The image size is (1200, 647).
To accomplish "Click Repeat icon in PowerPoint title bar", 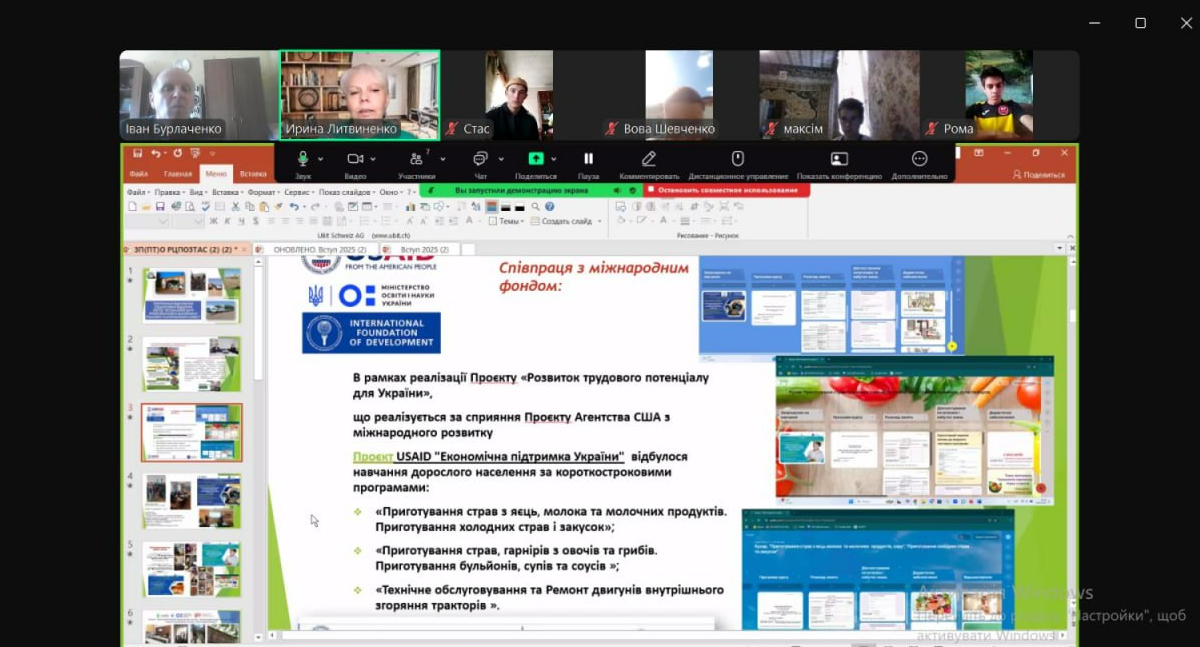I will (x=177, y=154).
